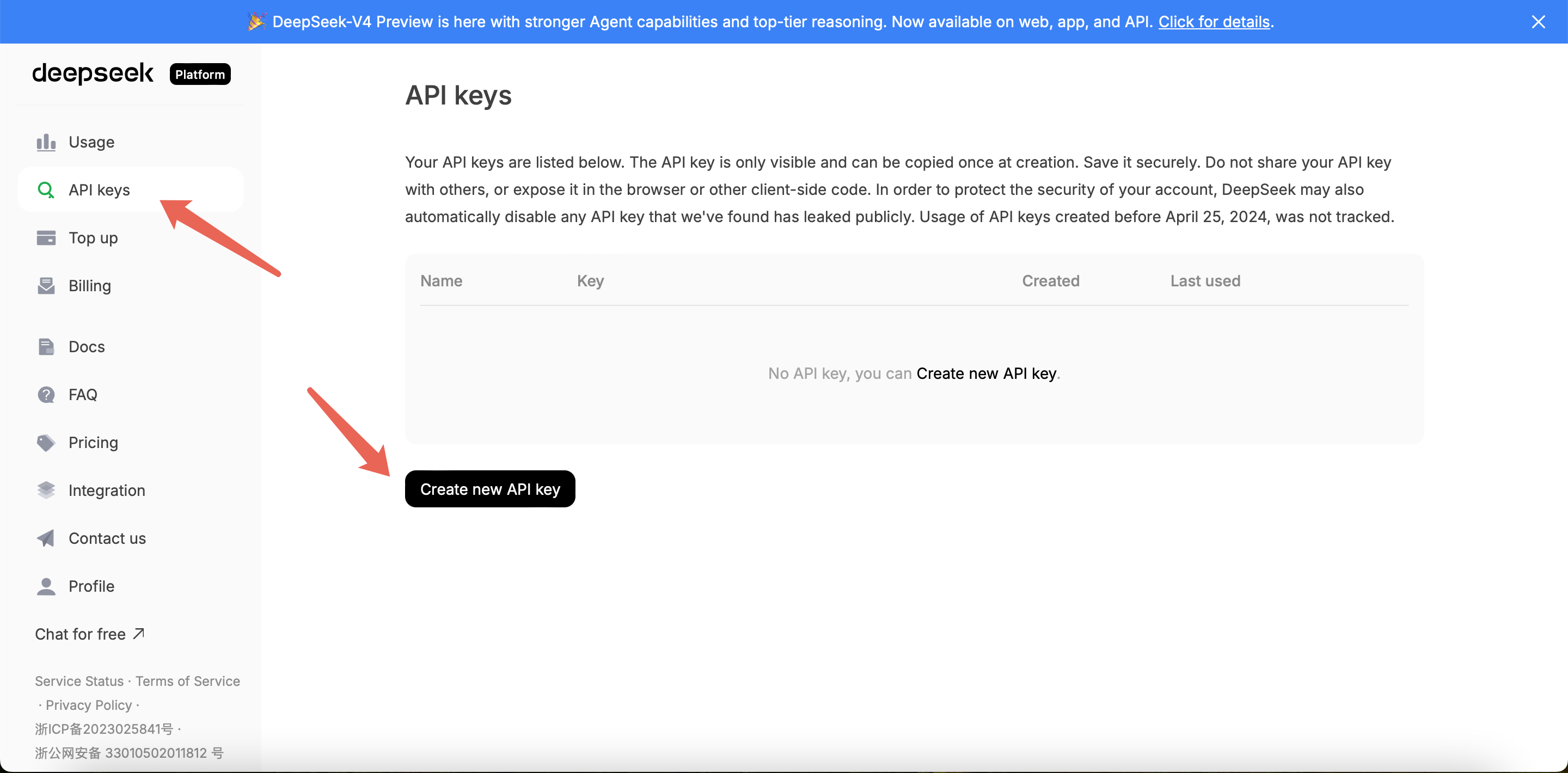Click the Pricing tag icon
Screen dimensions: 1568x773
46,443
